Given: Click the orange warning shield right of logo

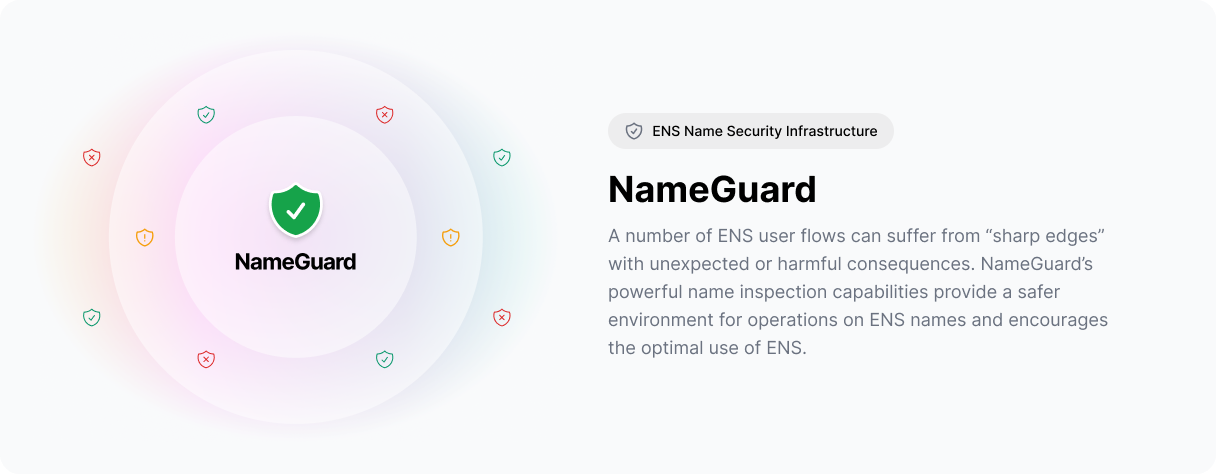Looking at the screenshot, I should (451, 237).
